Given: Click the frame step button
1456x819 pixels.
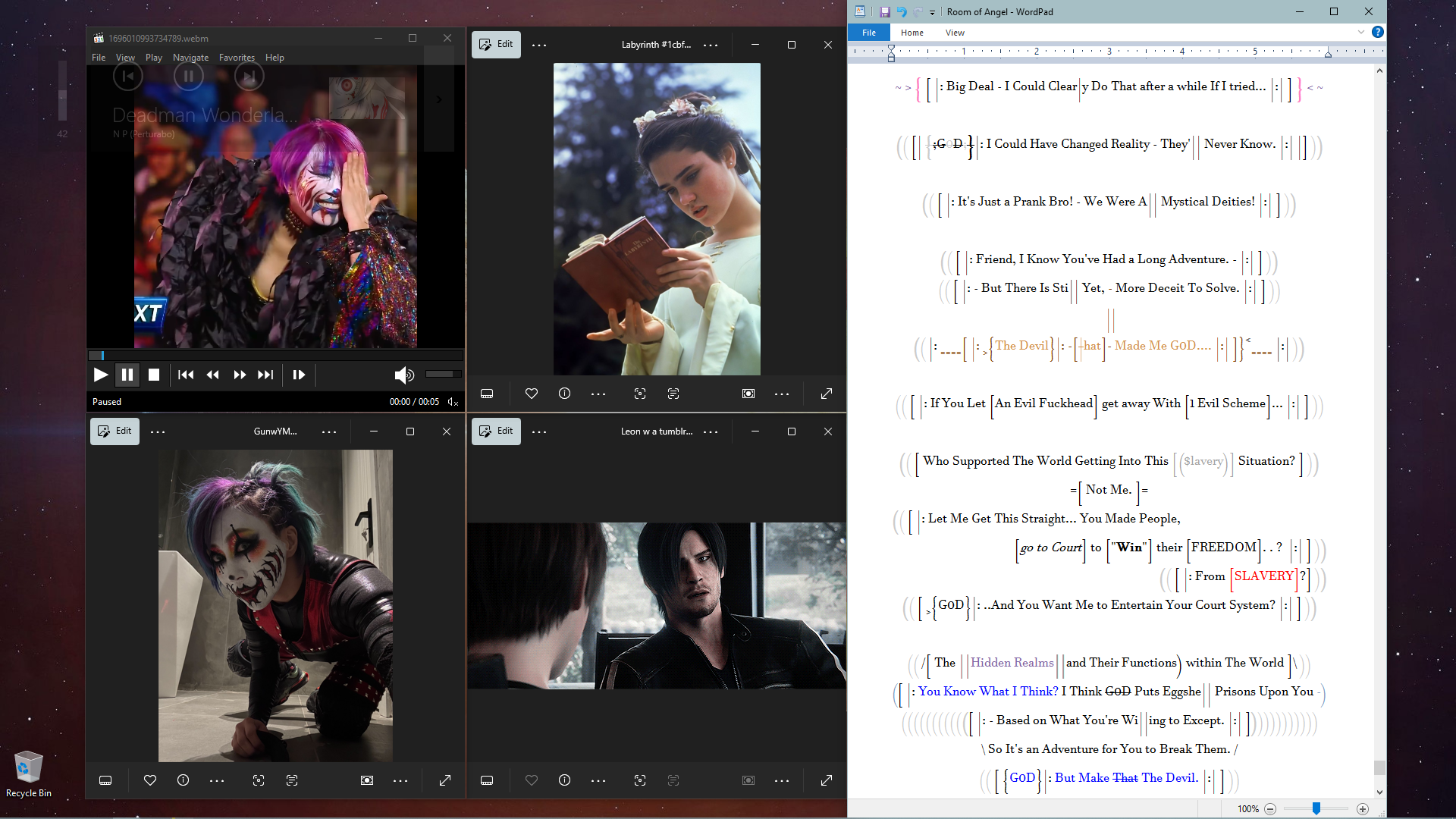Looking at the screenshot, I should tap(299, 375).
